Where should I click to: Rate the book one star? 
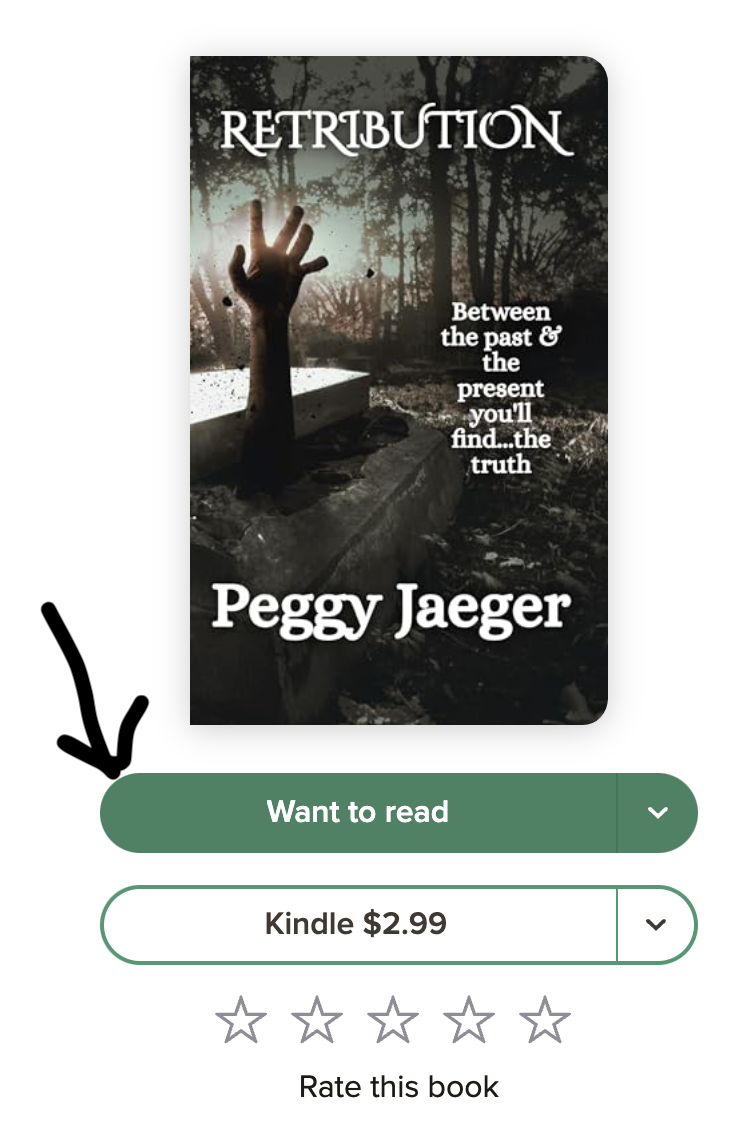point(241,1020)
